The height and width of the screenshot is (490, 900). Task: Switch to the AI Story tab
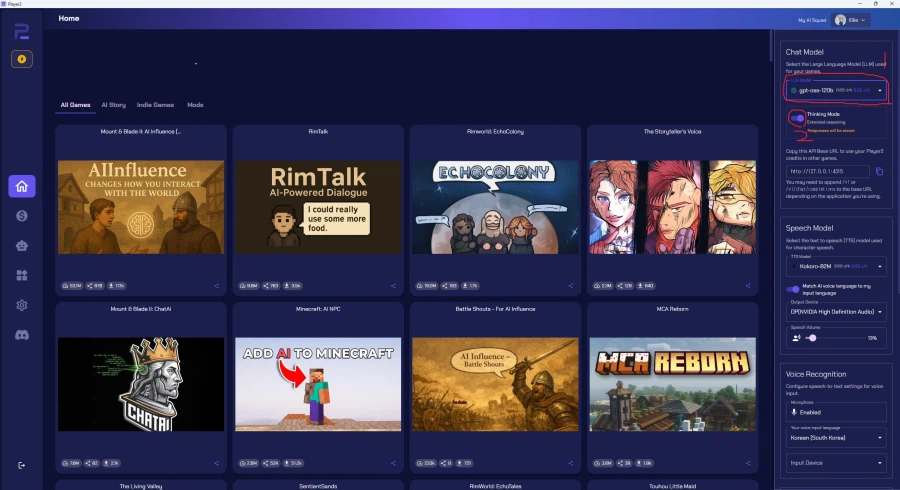point(113,104)
